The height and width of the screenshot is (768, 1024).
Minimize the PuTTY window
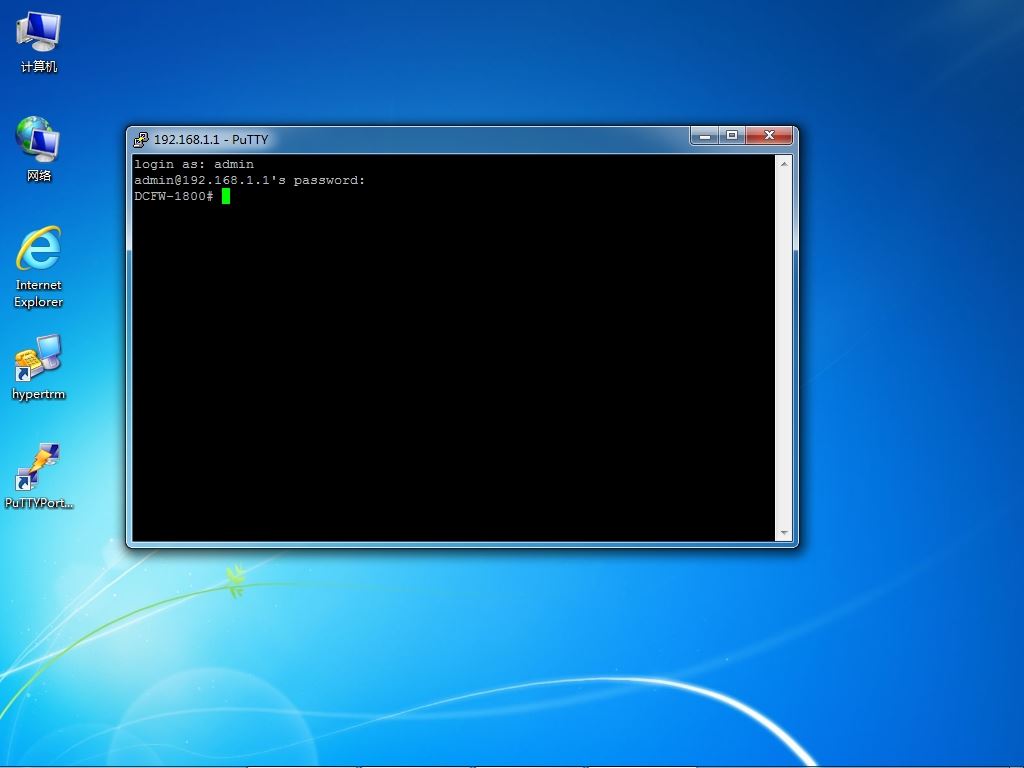click(x=705, y=136)
